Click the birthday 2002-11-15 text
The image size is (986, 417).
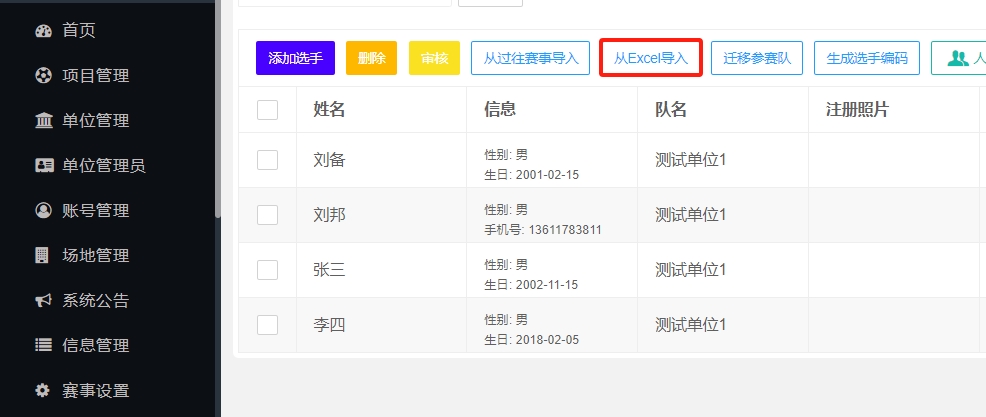[547, 285]
